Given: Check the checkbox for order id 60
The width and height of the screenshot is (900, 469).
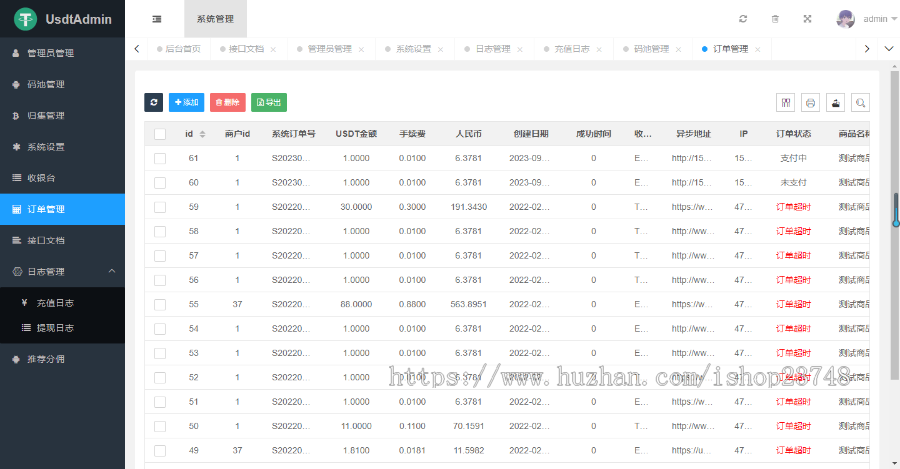Looking at the screenshot, I should click(160, 183).
